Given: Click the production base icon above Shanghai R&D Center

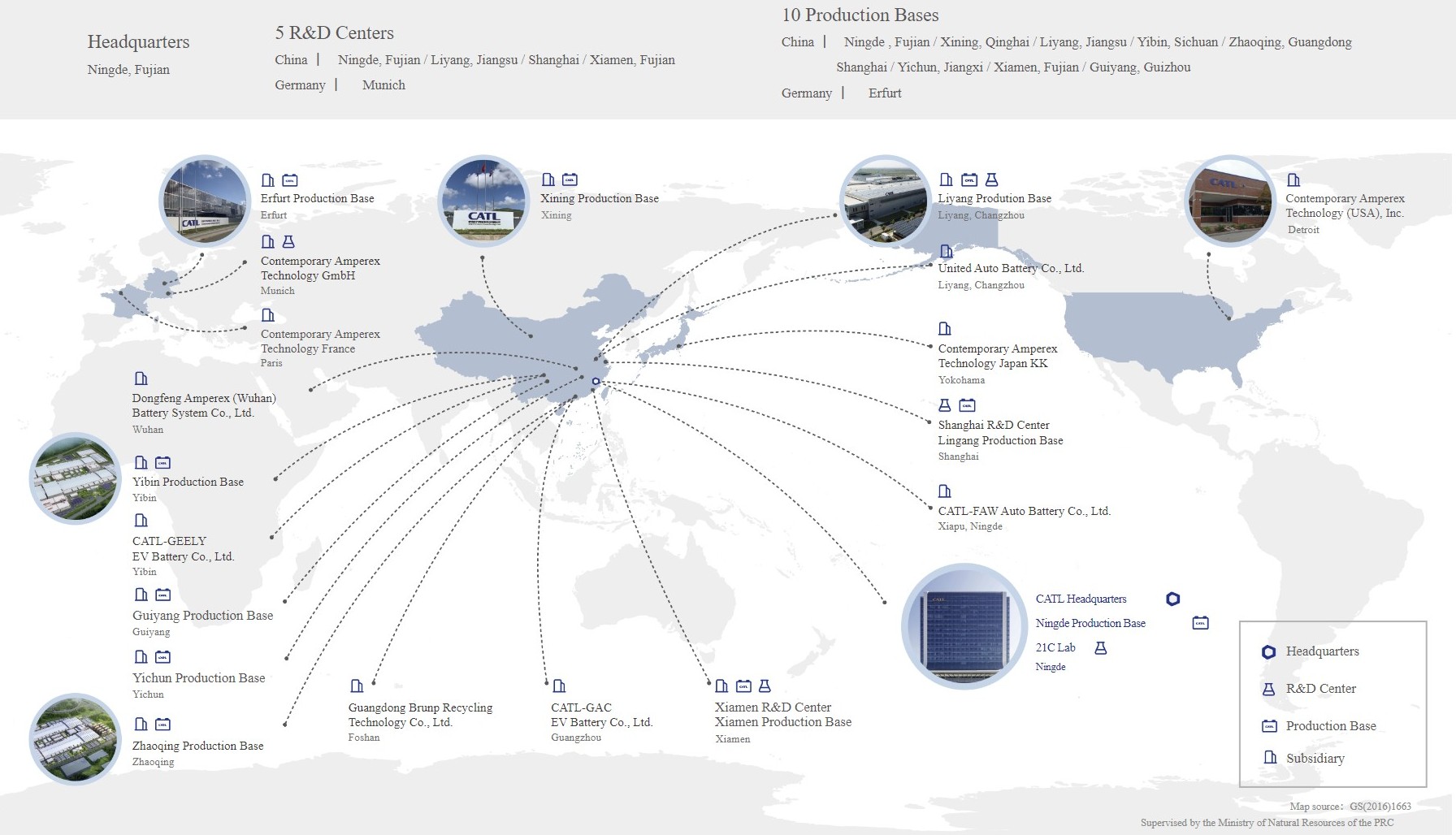Looking at the screenshot, I should tap(967, 405).
